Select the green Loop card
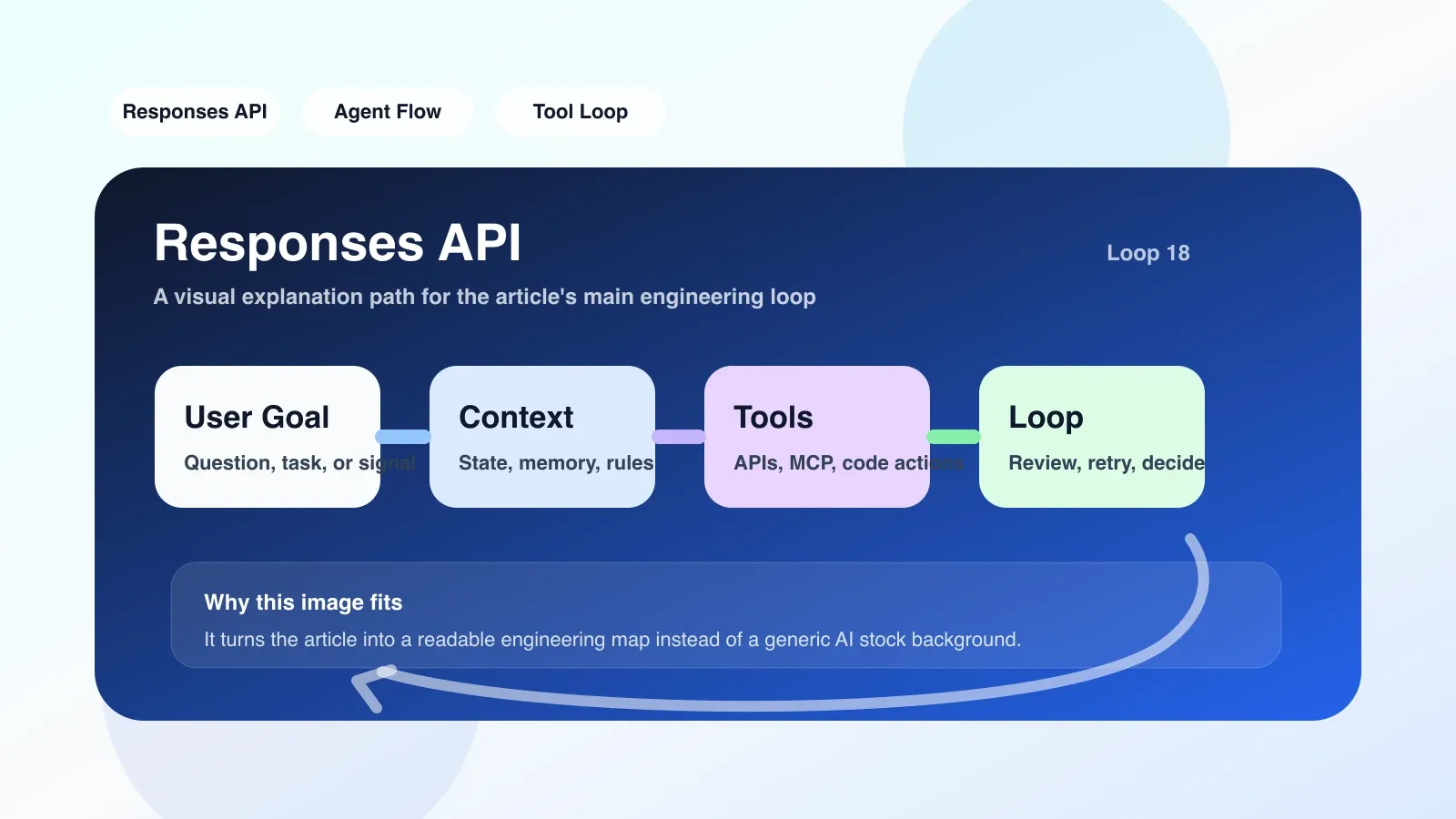The image size is (1456, 819). [1092, 437]
